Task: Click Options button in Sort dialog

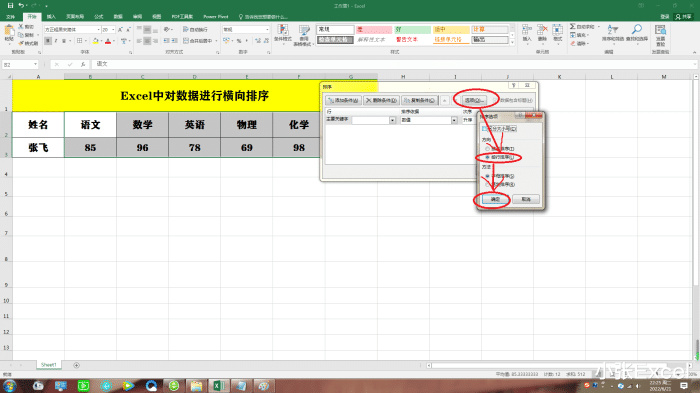Action: coord(474,100)
